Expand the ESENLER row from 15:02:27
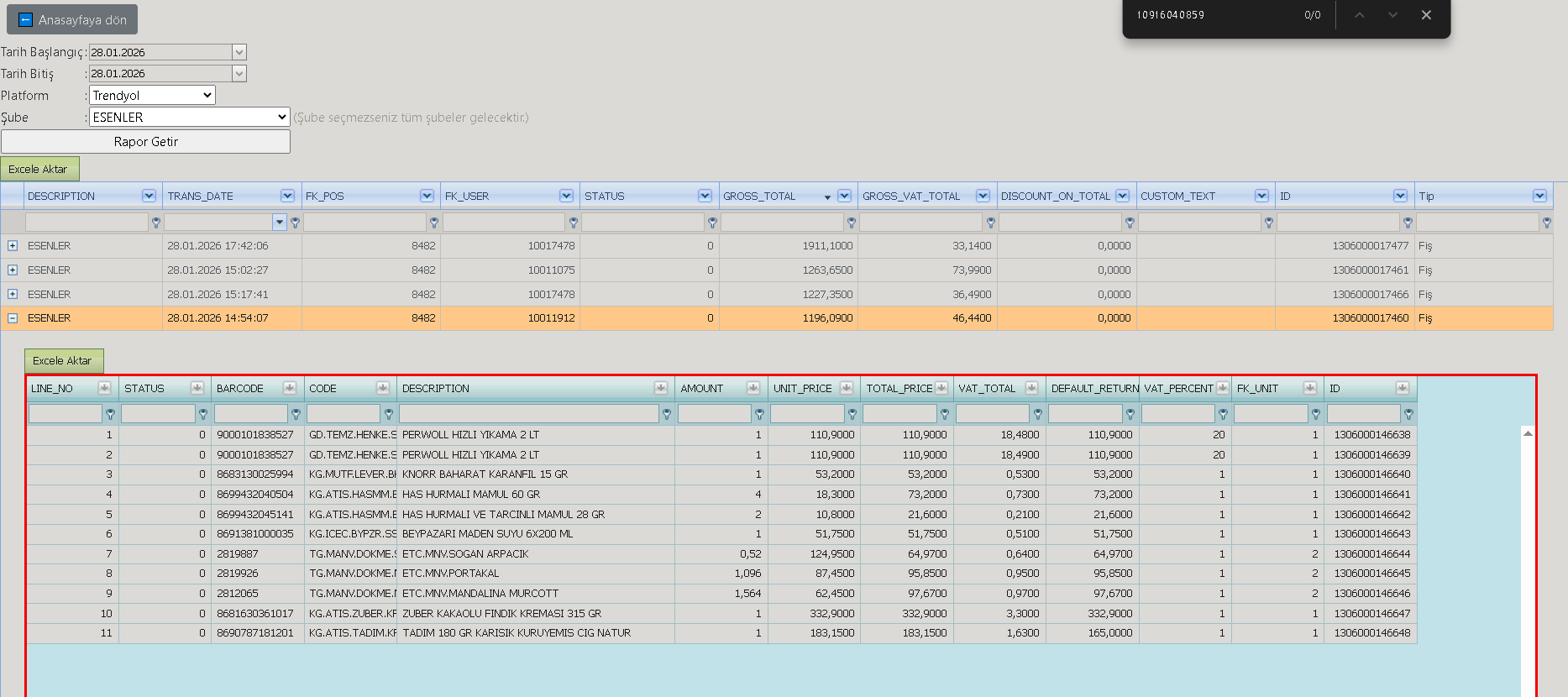This screenshot has height=697, width=1568. pos(13,270)
